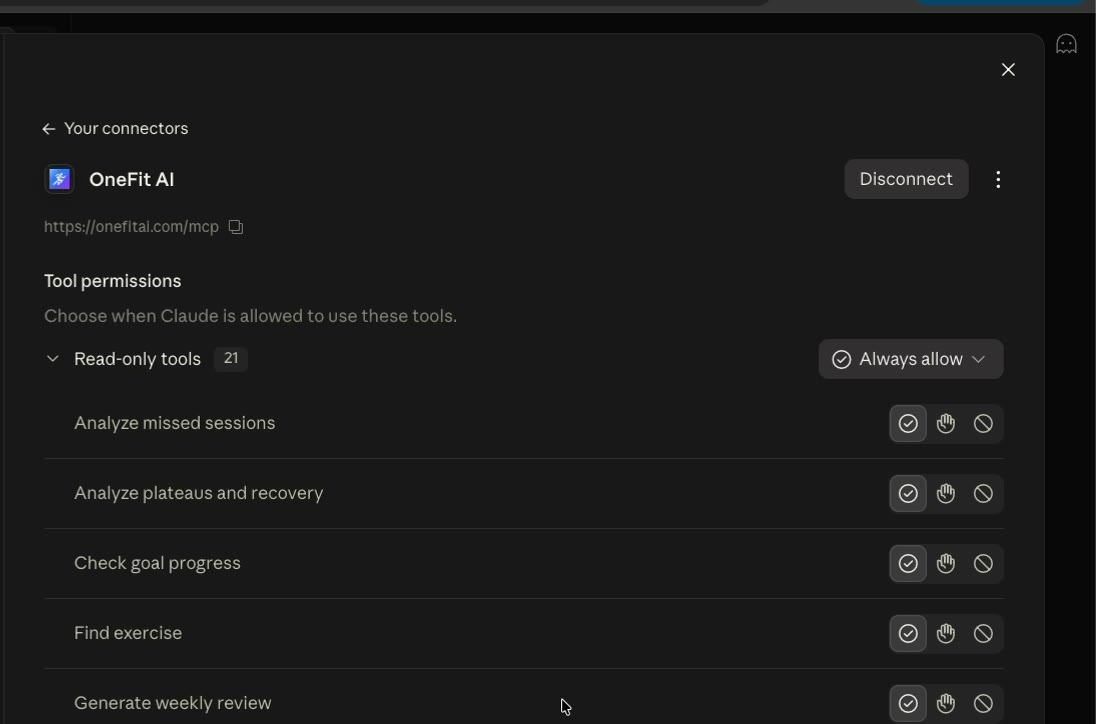Click the Disconnect button
This screenshot has width=1096, height=724.
point(906,180)
